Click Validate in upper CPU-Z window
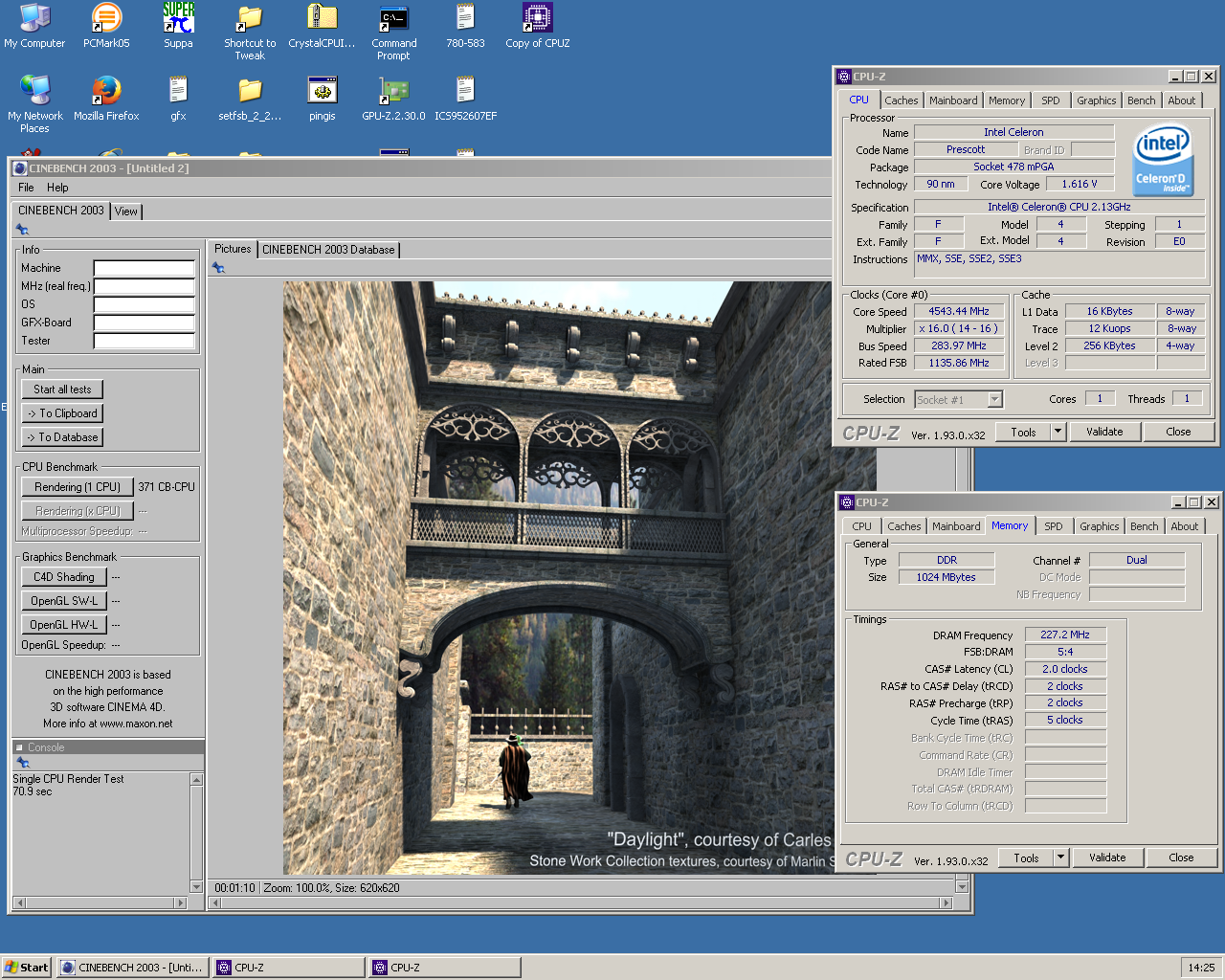Image resolution: width=1225 pixels, height=980 pixels. pyautogui.click(x=1104, y=432)
